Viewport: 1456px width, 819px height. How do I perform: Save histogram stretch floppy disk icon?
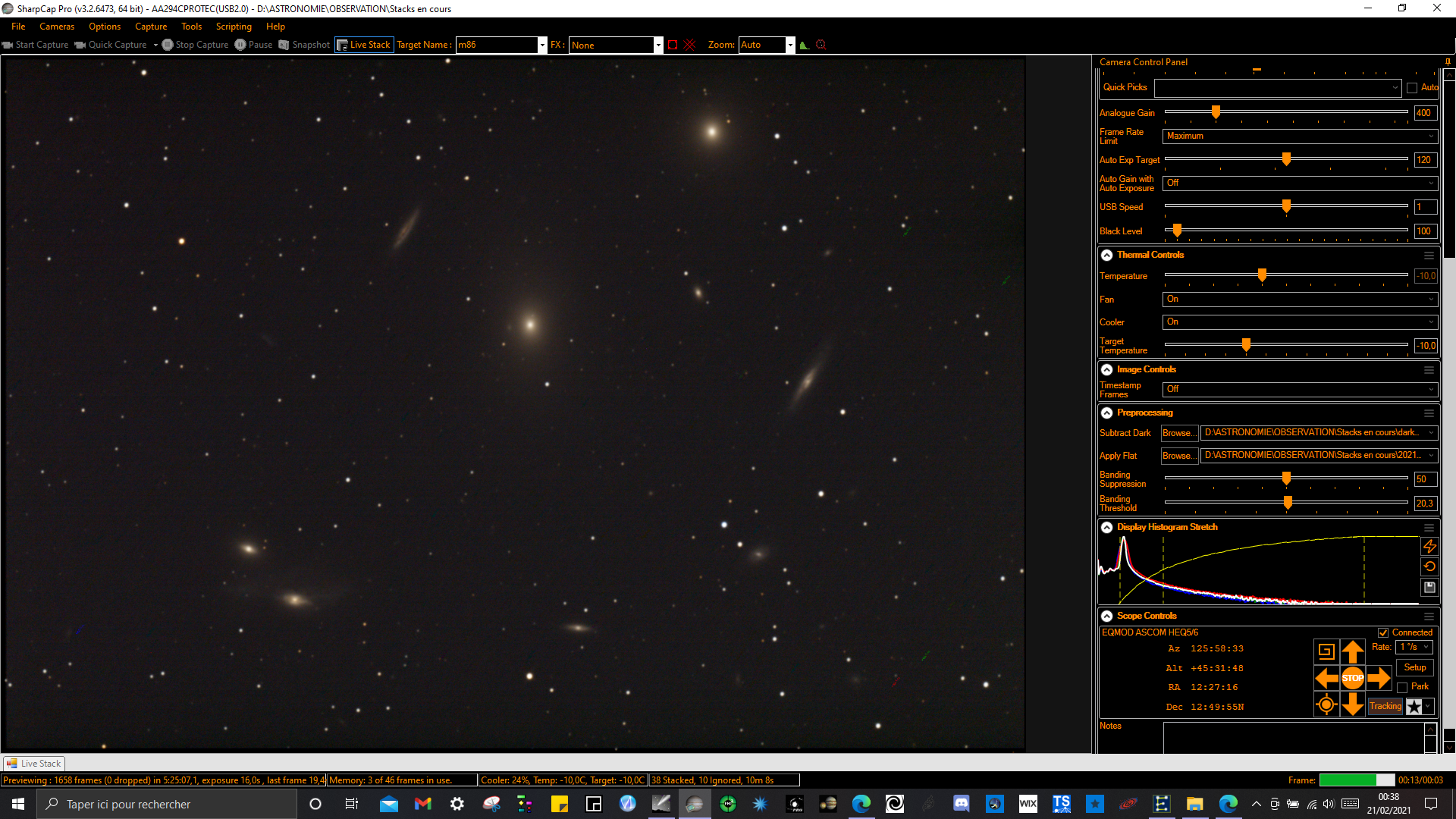pos(1429,587)
